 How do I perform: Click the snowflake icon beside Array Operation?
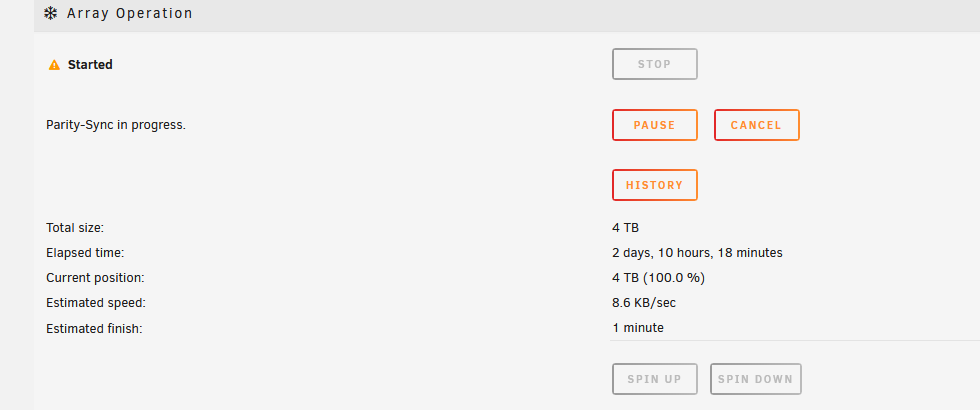click(x=51, y=13)
